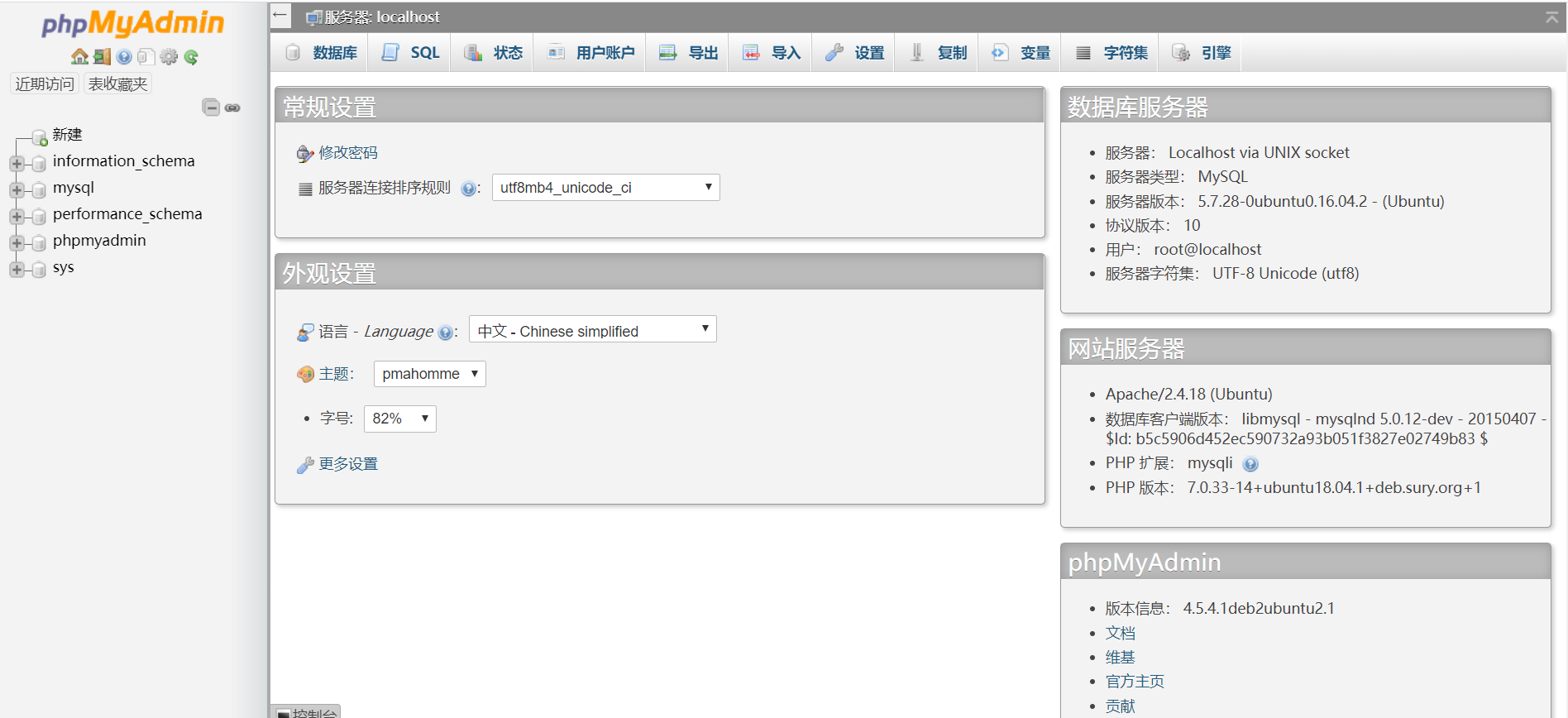Image resolution: width=1568 pixels, height=718 pixels.
Task: Open the utf8mb4_unicode_ci collation dropdown
Action: click(605, 187)
